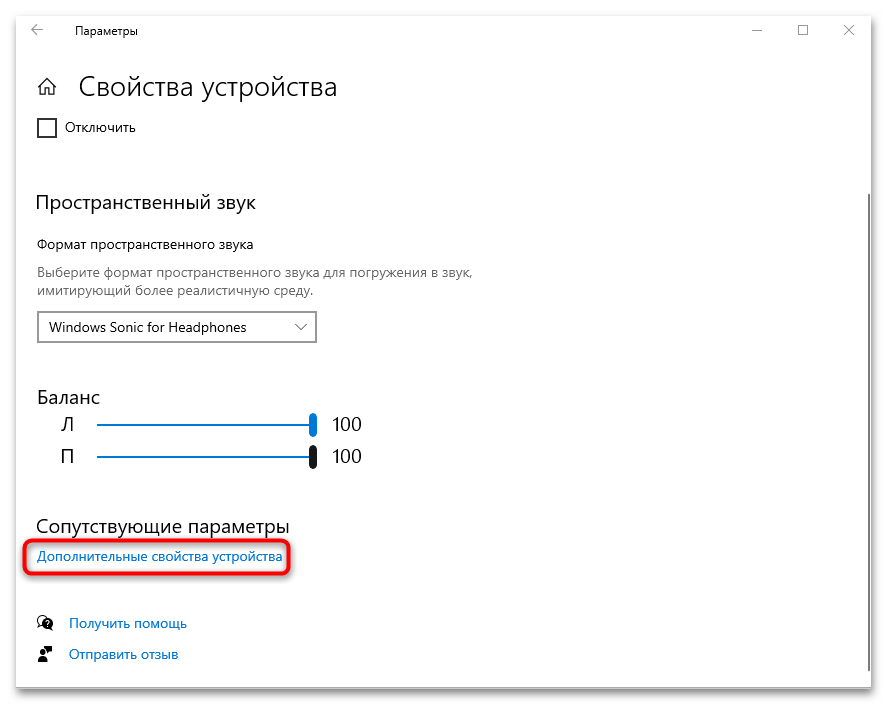The image size is (887, 705).
Task: Open the Windows Sonic for Headphones dropdown
Action: 176,327
